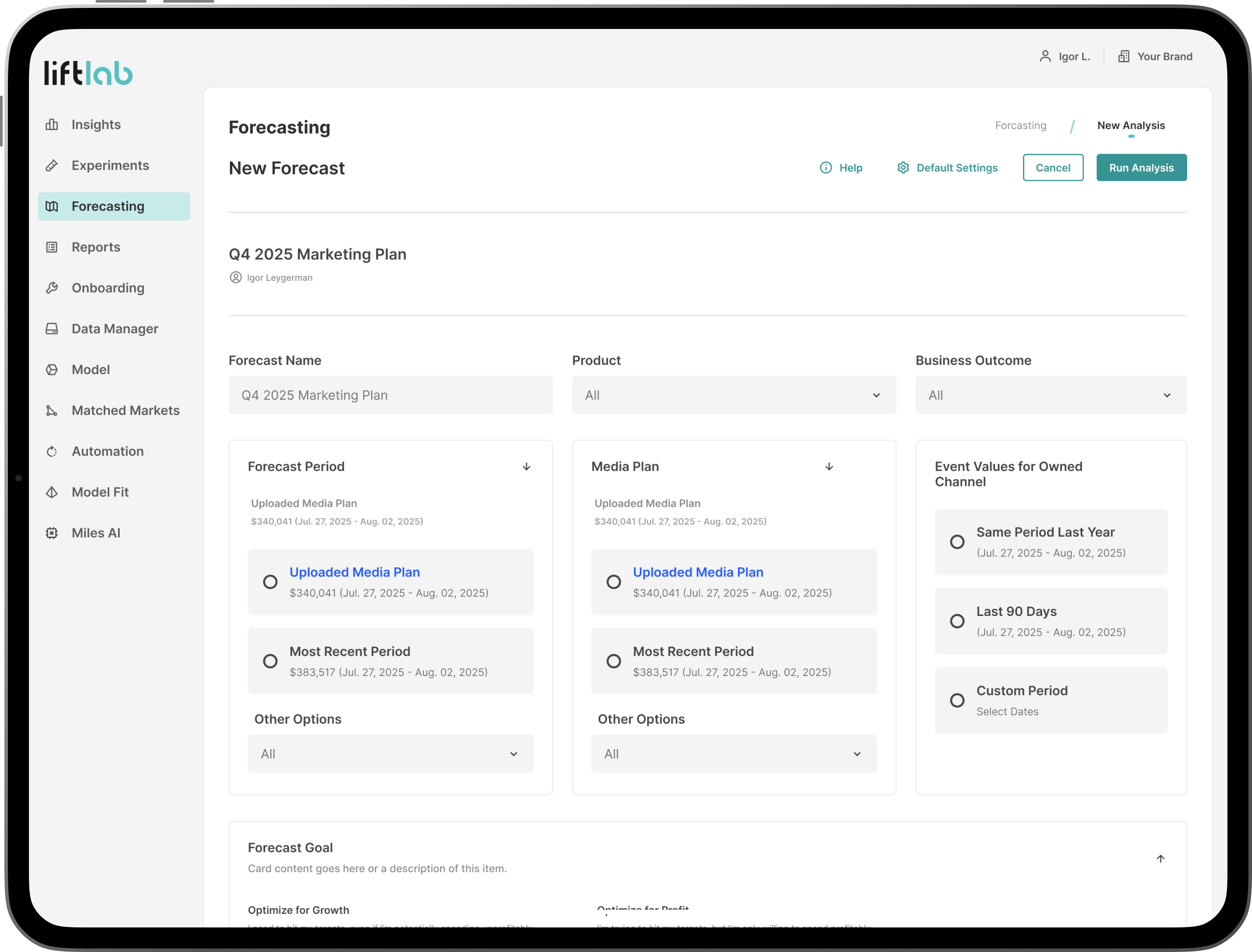Choose Same Period Last Year option

tap(957, 542)
